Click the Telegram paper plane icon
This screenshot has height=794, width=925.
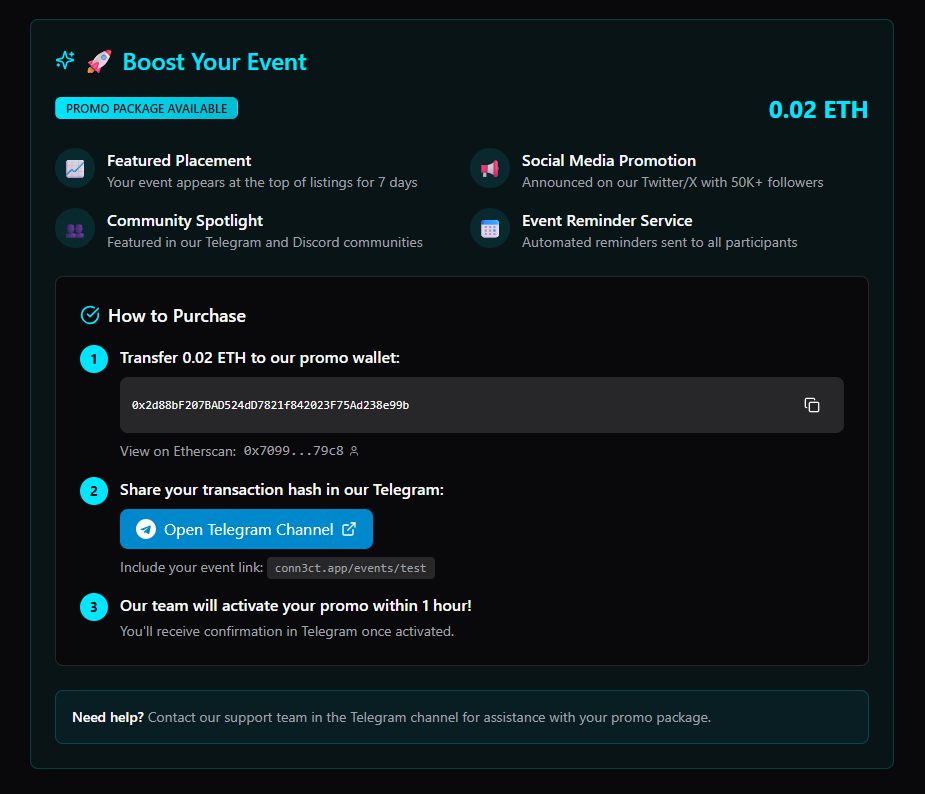tap(146, 529)
